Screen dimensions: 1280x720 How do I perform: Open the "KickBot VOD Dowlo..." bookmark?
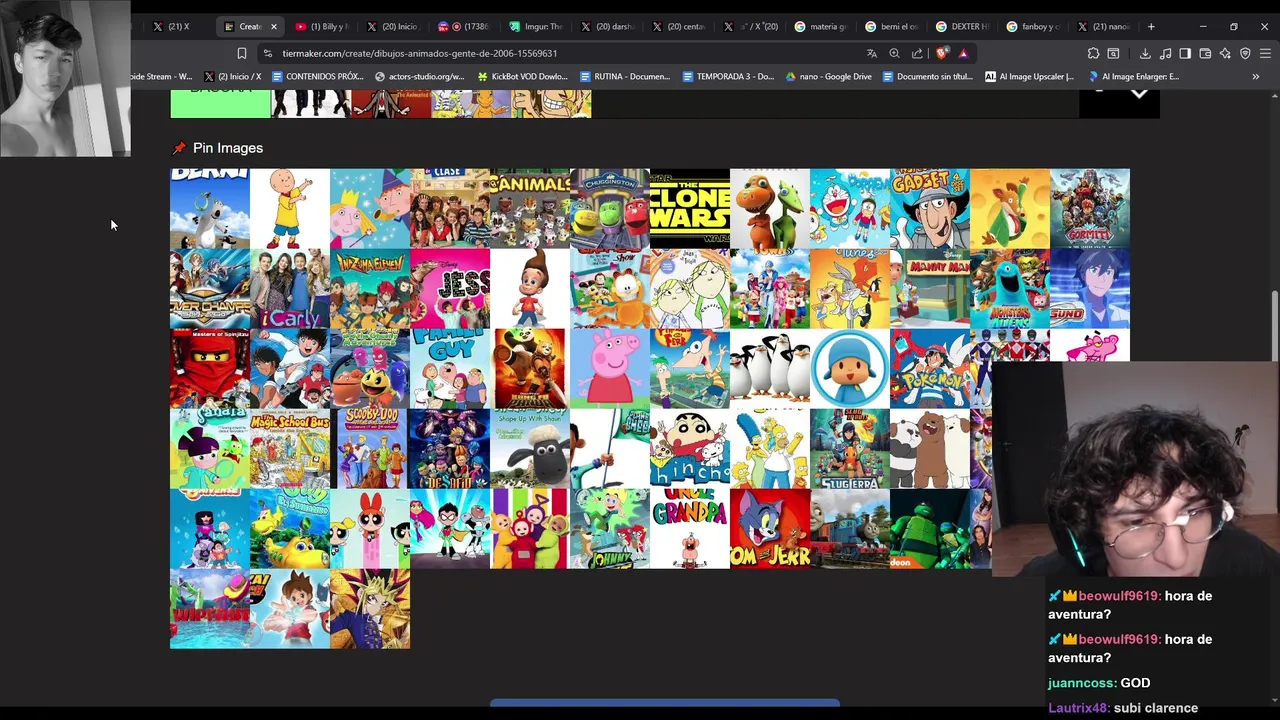(x=522, y=76)
